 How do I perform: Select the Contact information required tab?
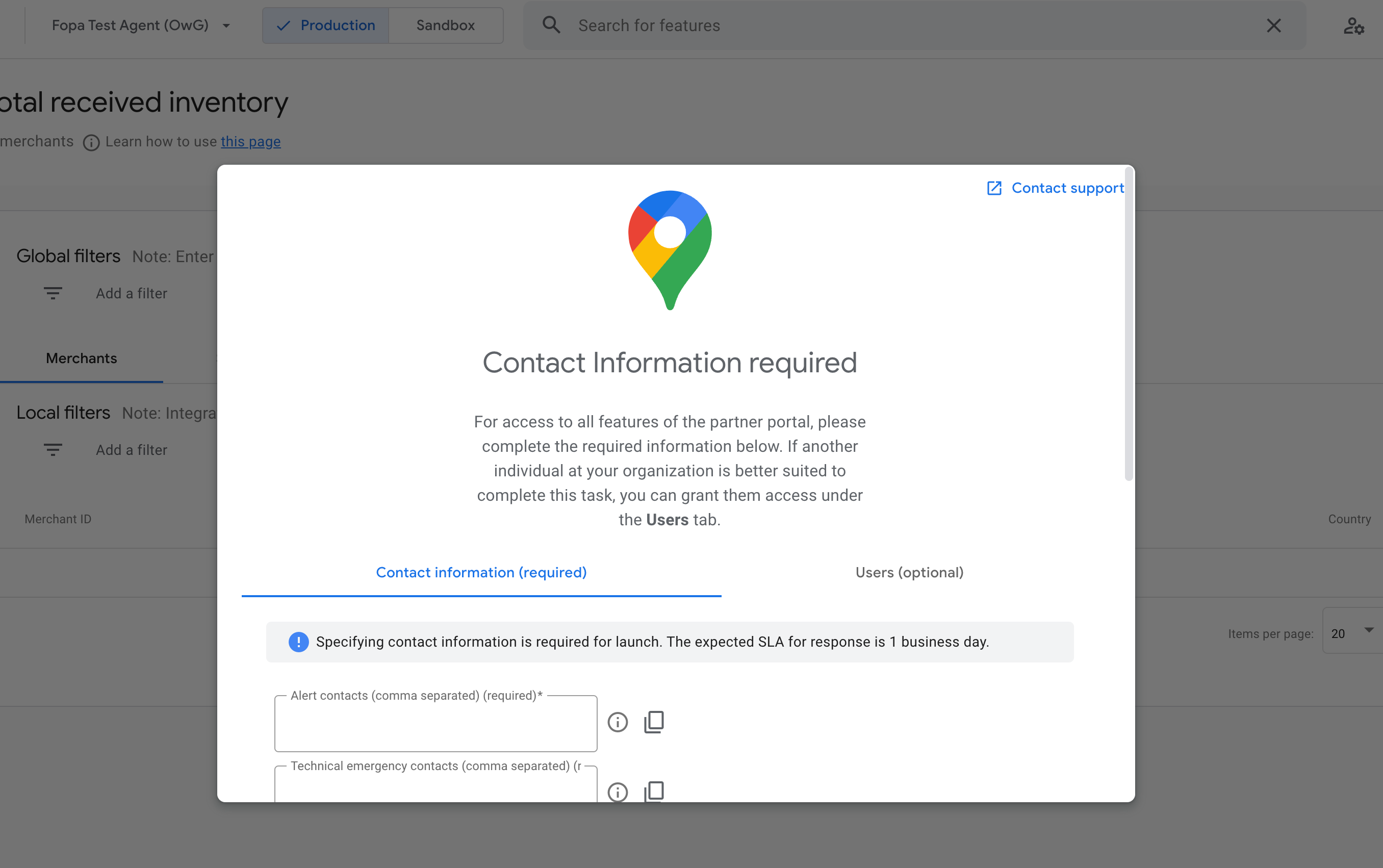pyautogui.click(x=481, y=572)
